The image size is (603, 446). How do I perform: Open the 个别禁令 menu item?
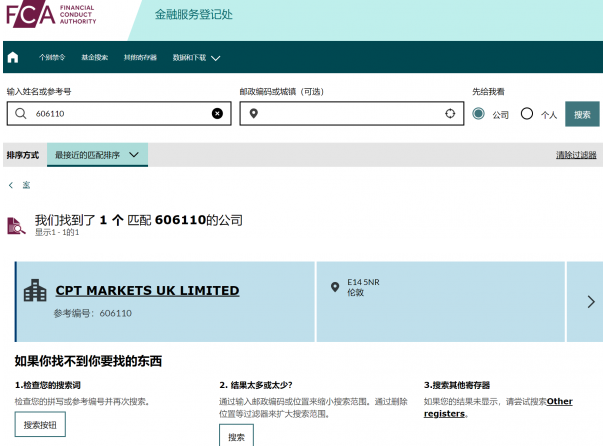(52, 58)
